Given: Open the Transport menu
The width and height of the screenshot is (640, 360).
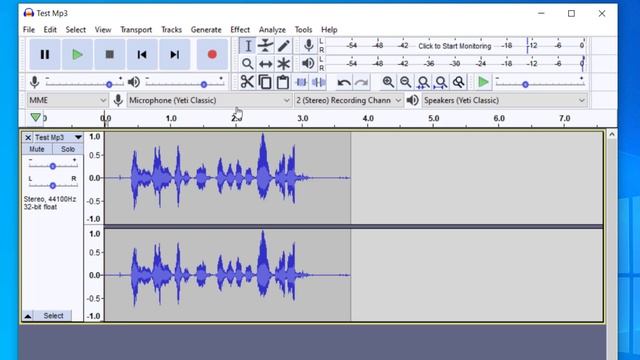Looking at the screenshot, I should click(x=136, y=29).
